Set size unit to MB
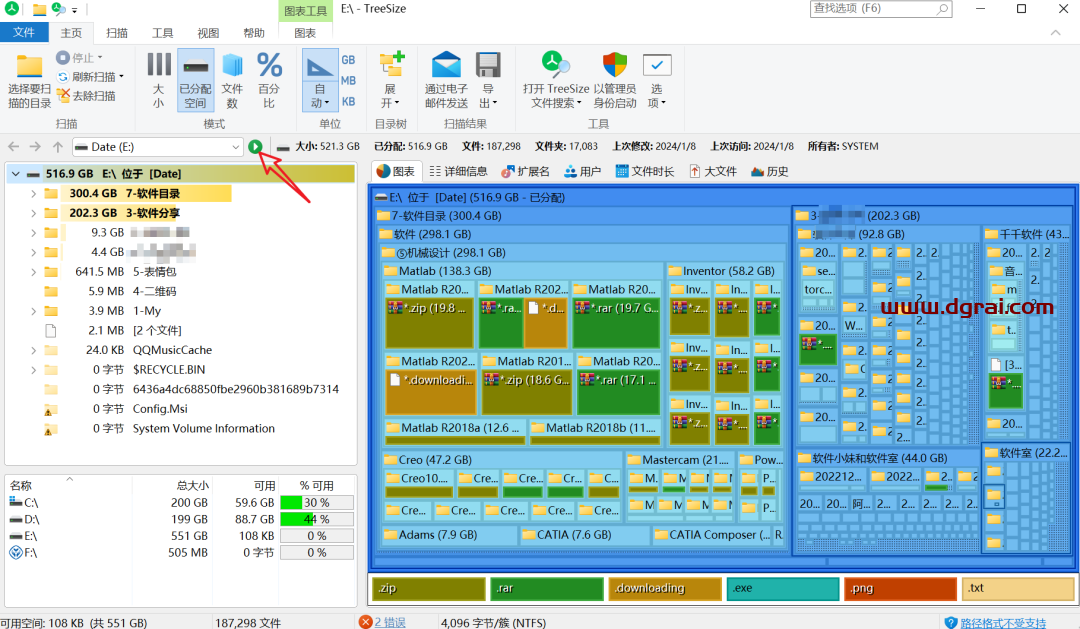Image resolution: width=1080 pixels, height=629 pixels. coord(349,81)
